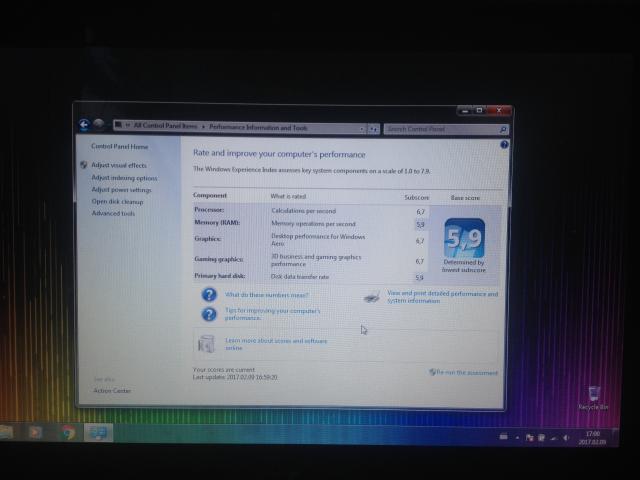640x480 pixels.
Task: Click the printer icon for detailed performance information
Action: coord(371,297)
